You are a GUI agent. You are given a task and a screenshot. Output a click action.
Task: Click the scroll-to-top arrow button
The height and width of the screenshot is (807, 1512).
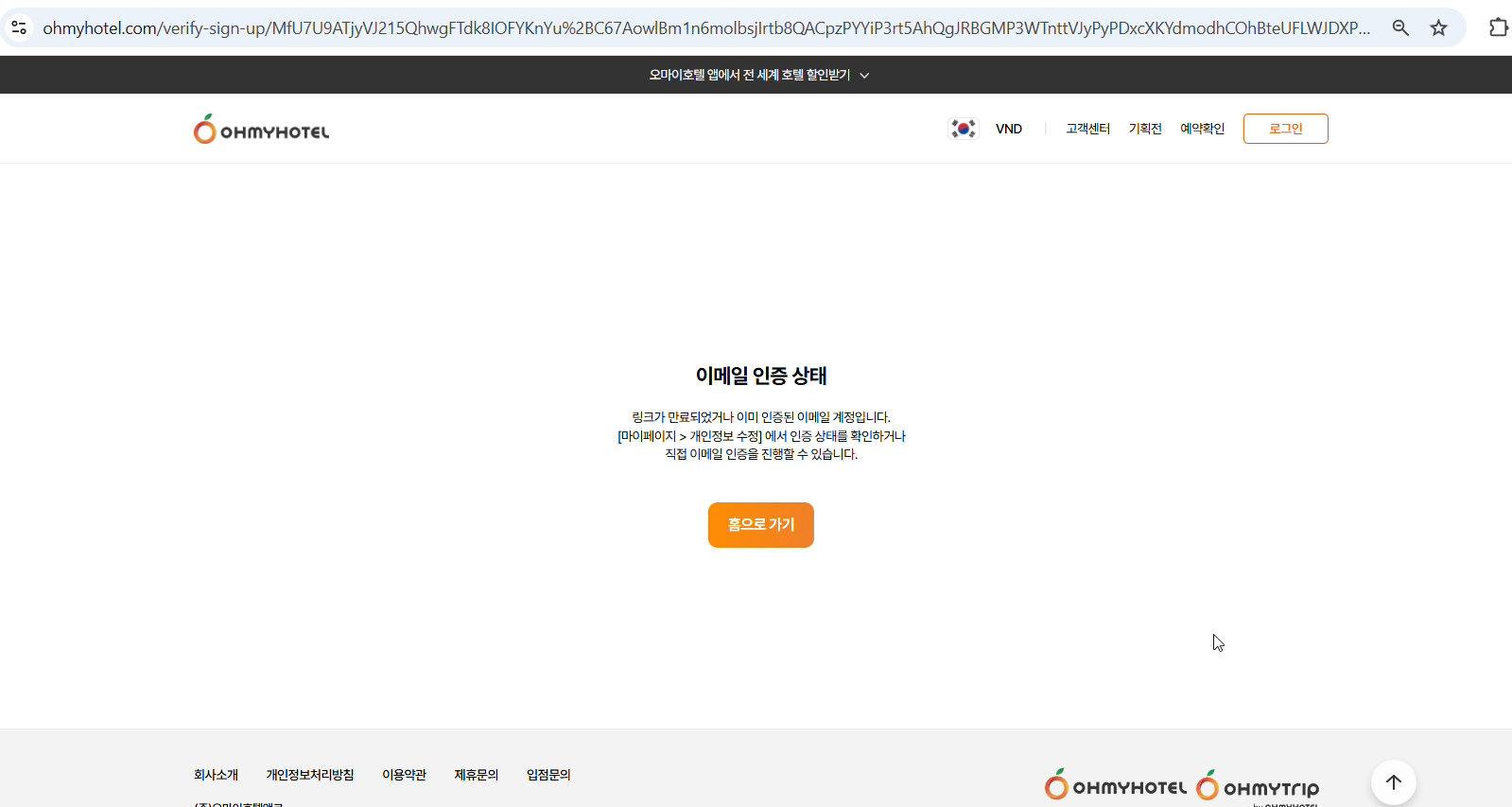pos(1393,782)
